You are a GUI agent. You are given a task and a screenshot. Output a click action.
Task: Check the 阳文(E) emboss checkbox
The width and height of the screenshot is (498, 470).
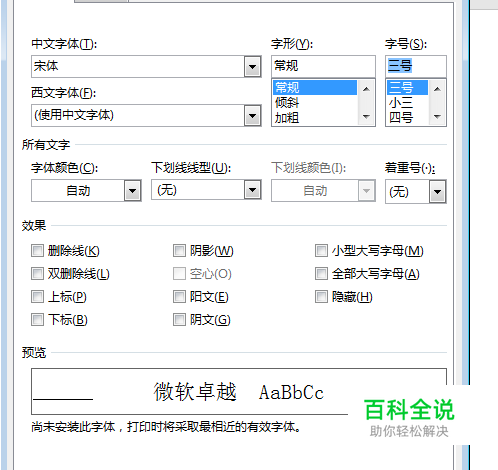click(179, 297)
